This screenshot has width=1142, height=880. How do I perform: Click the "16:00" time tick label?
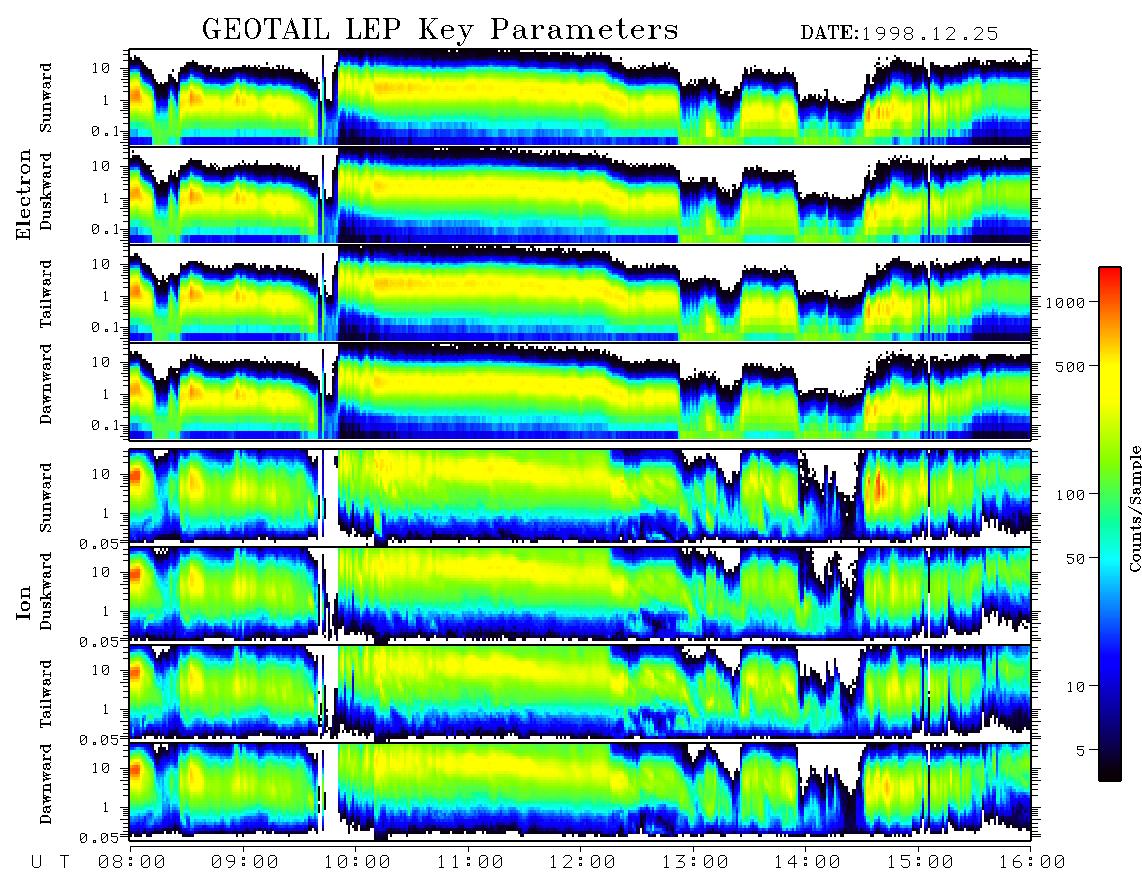tap(1032, 862)
